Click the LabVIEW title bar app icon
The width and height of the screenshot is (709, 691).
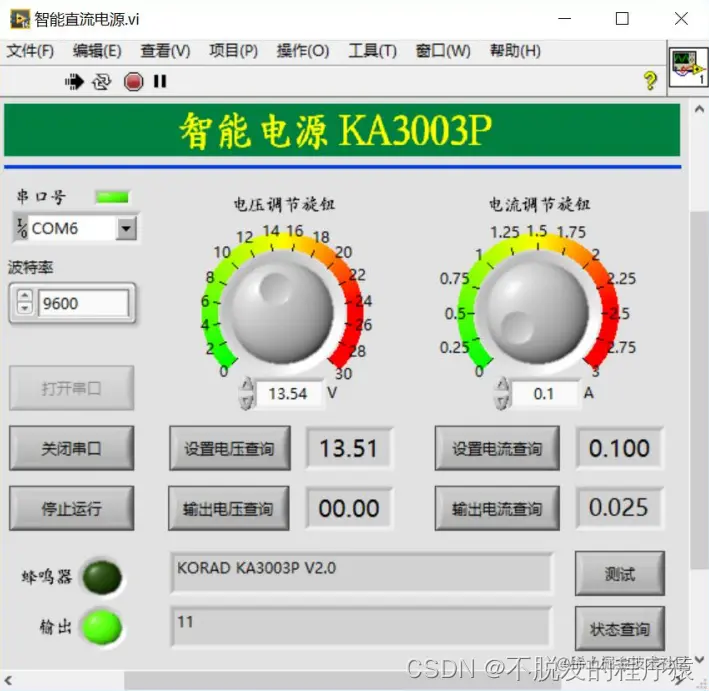tap(20, 19)
